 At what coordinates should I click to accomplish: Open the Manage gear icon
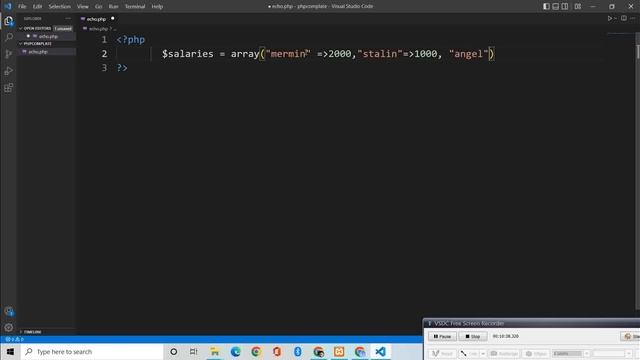pos(9,327)
